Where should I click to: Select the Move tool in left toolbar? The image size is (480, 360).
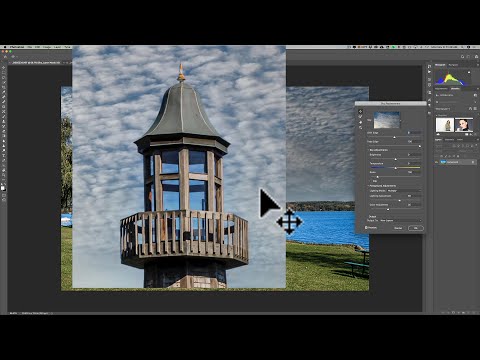click(x=4, y=68)
